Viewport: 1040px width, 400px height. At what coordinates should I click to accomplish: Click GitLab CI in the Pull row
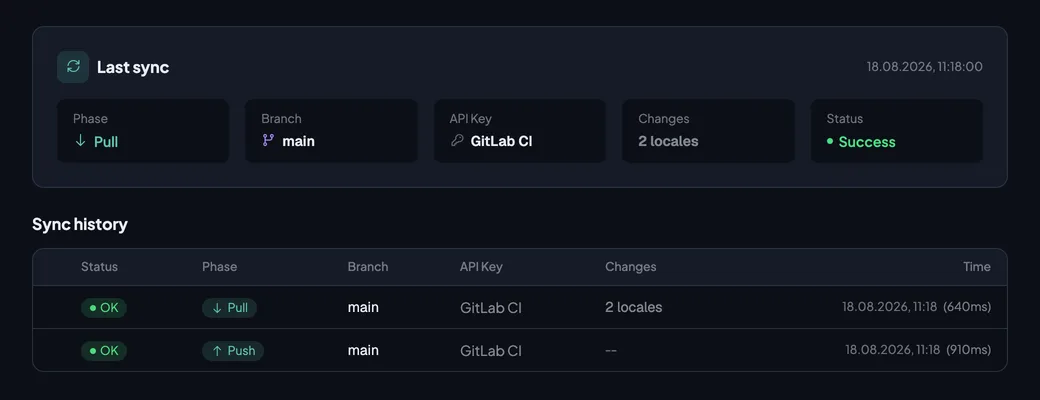pyautogui.click(x=491, y=308)
